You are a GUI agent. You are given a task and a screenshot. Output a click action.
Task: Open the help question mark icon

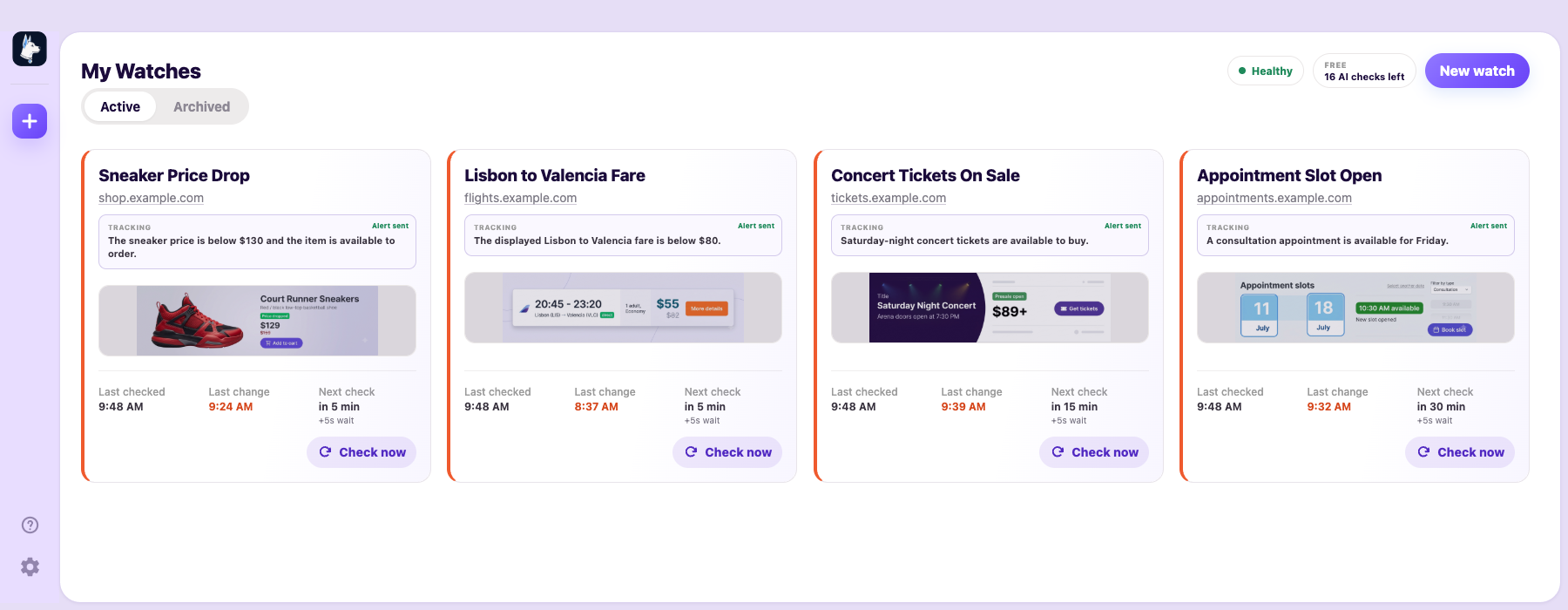30,525
